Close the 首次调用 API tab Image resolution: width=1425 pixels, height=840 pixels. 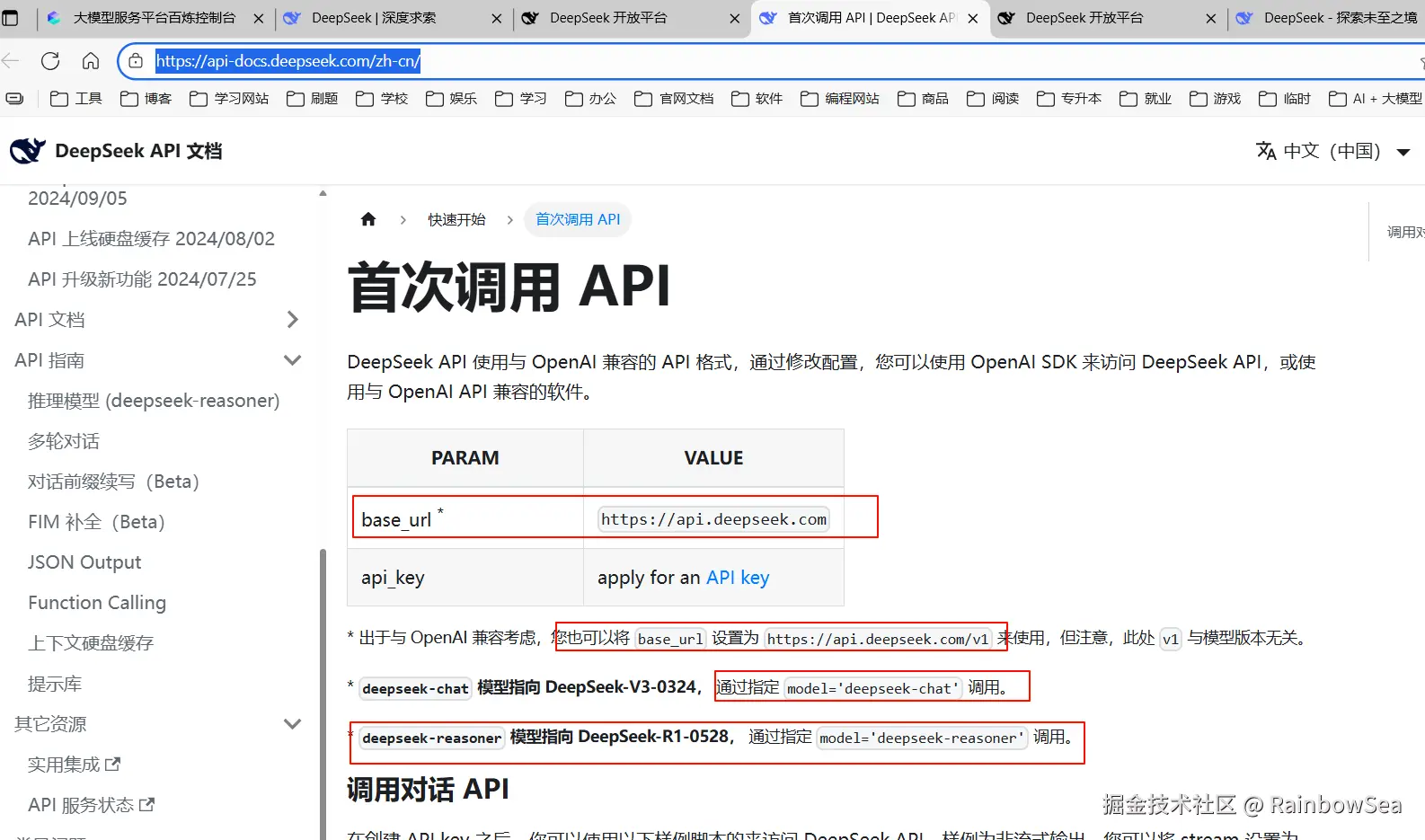[x=973, y=18]
